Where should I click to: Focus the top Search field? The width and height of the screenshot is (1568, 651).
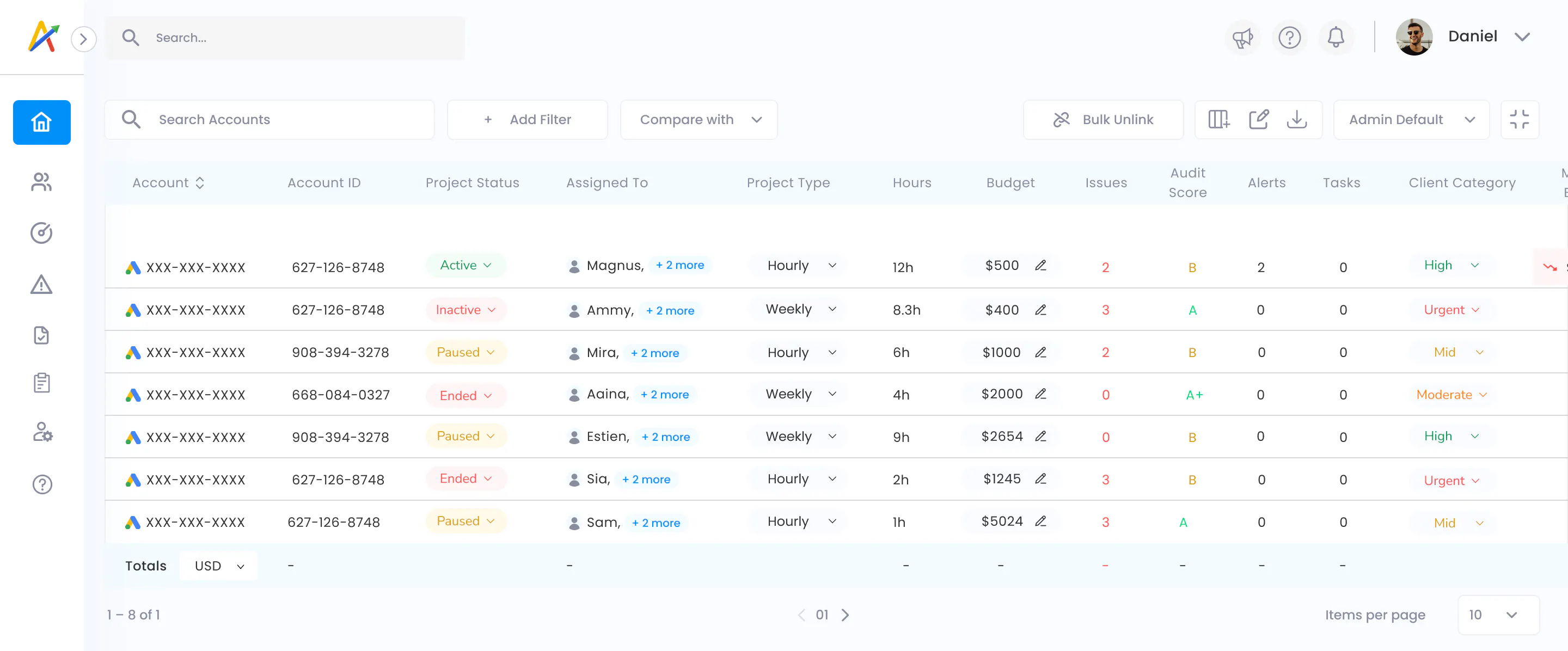coord(285,38)
